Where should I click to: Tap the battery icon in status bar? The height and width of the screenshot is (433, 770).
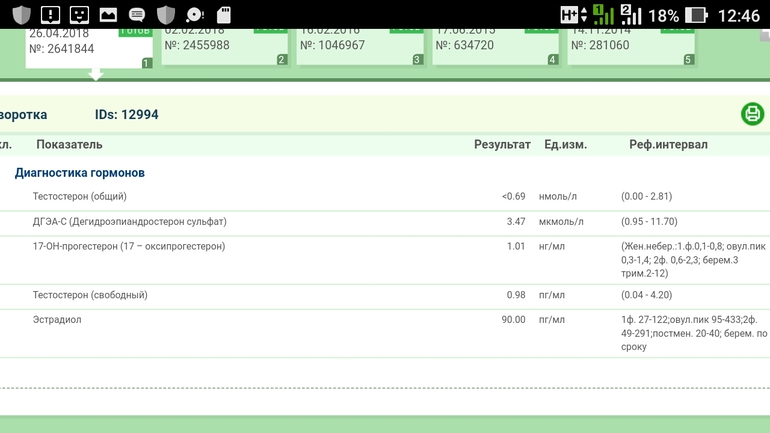(698, 15)
